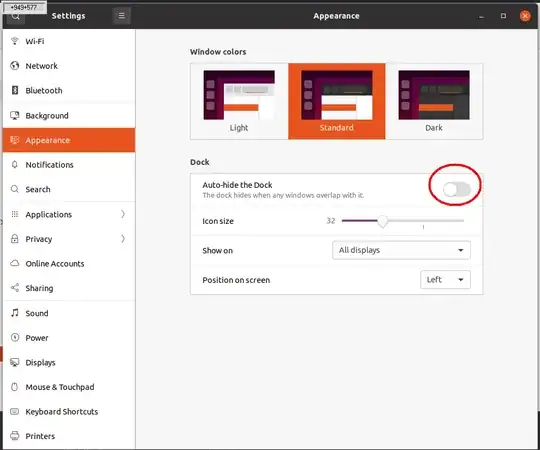Open the Show on displays dropdown
Image resolution: width=540 pixels, height=450 pixels.
pos(401,250)
